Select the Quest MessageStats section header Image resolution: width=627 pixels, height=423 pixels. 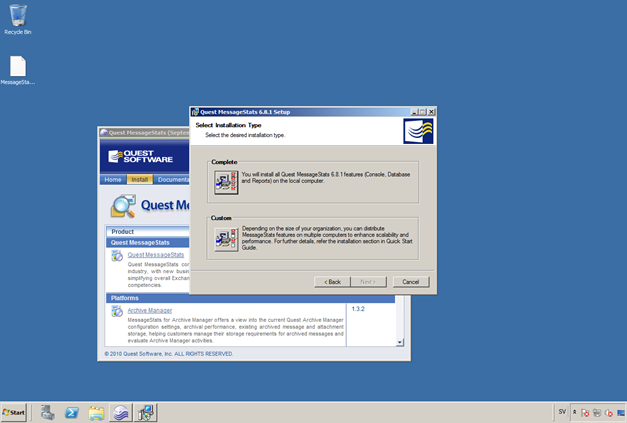coord(148,242)
